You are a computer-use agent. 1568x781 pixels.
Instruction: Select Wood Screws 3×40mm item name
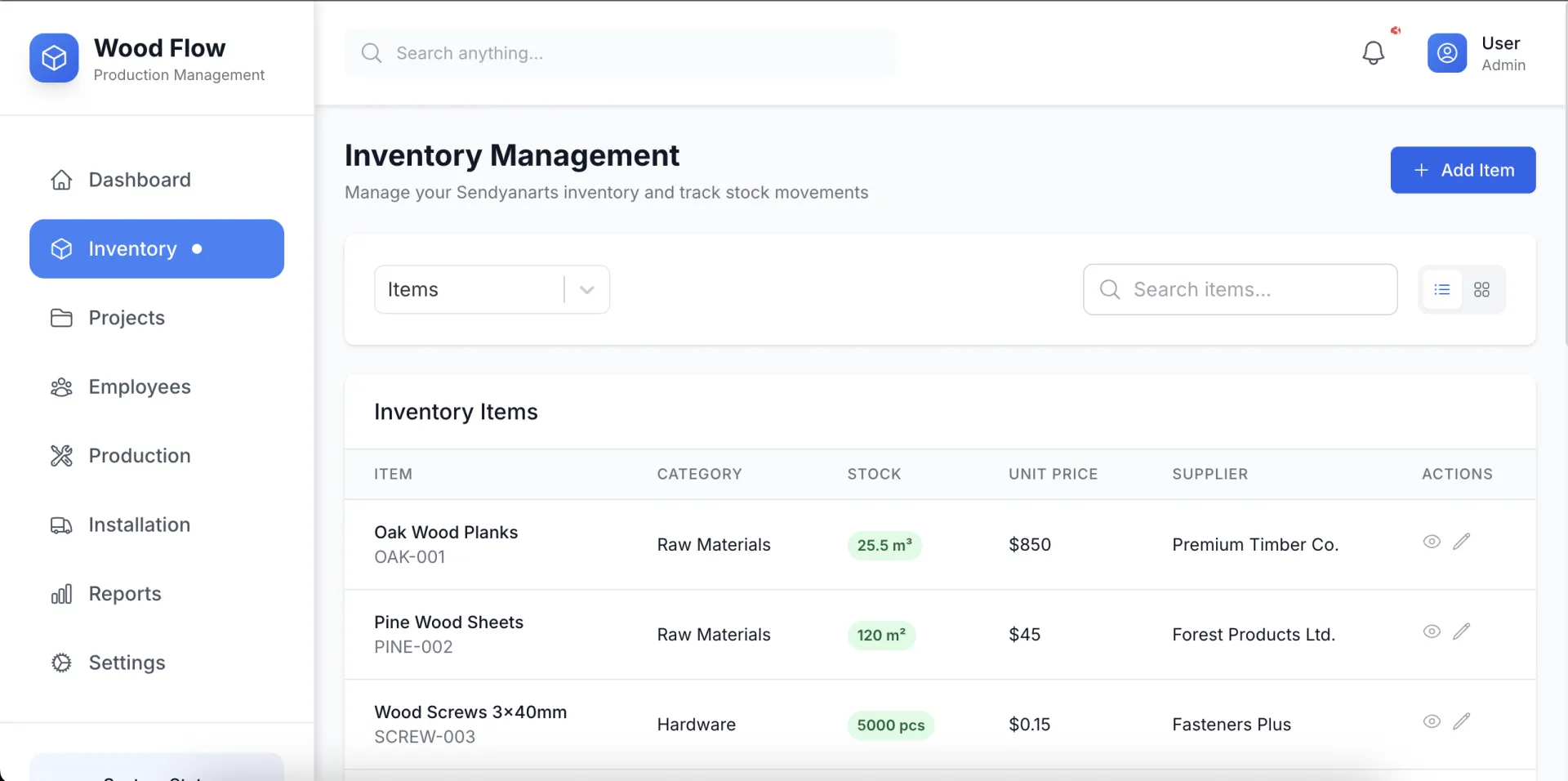click(470, 712)
